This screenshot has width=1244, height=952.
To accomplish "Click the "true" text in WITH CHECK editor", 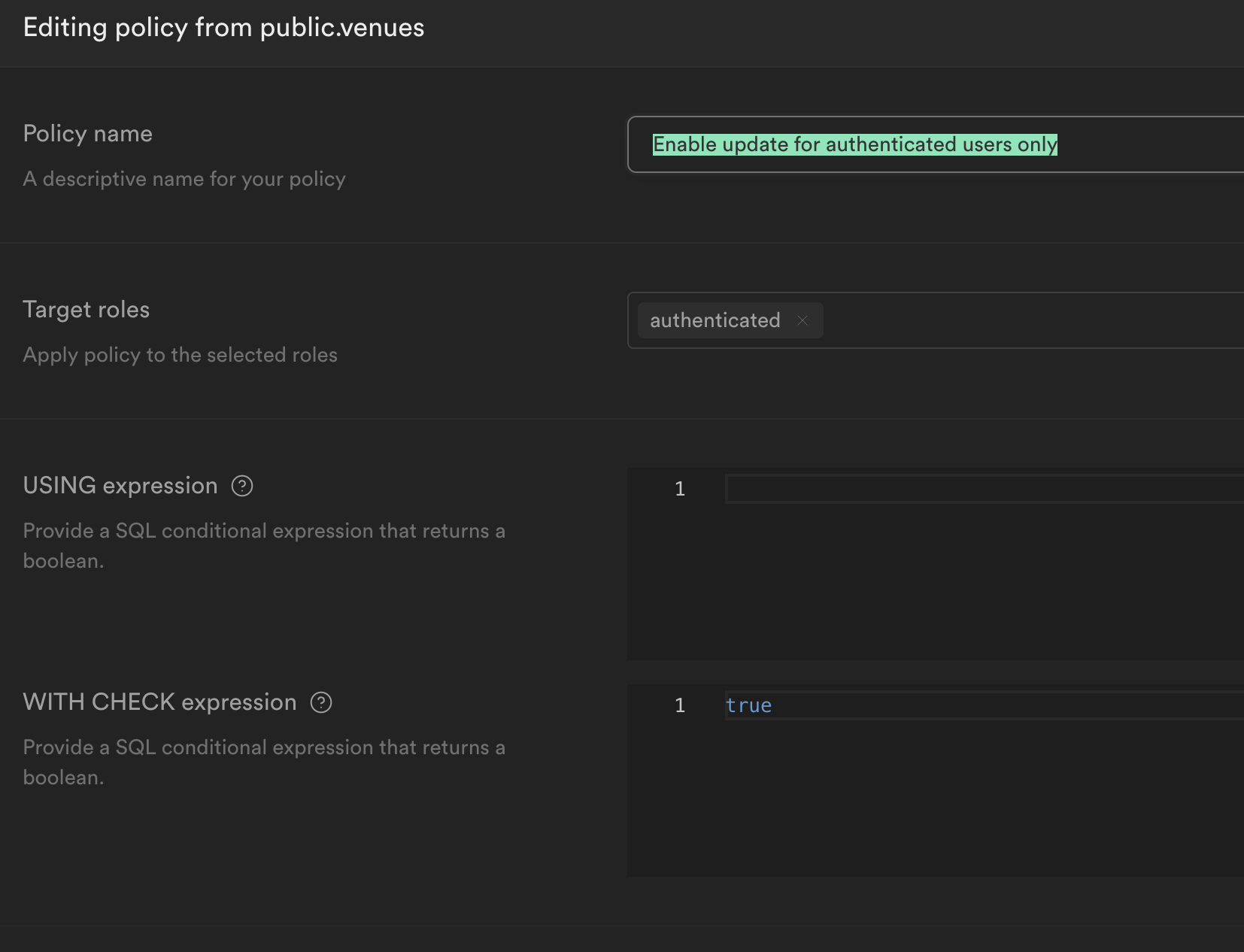I will click(748, 705).
